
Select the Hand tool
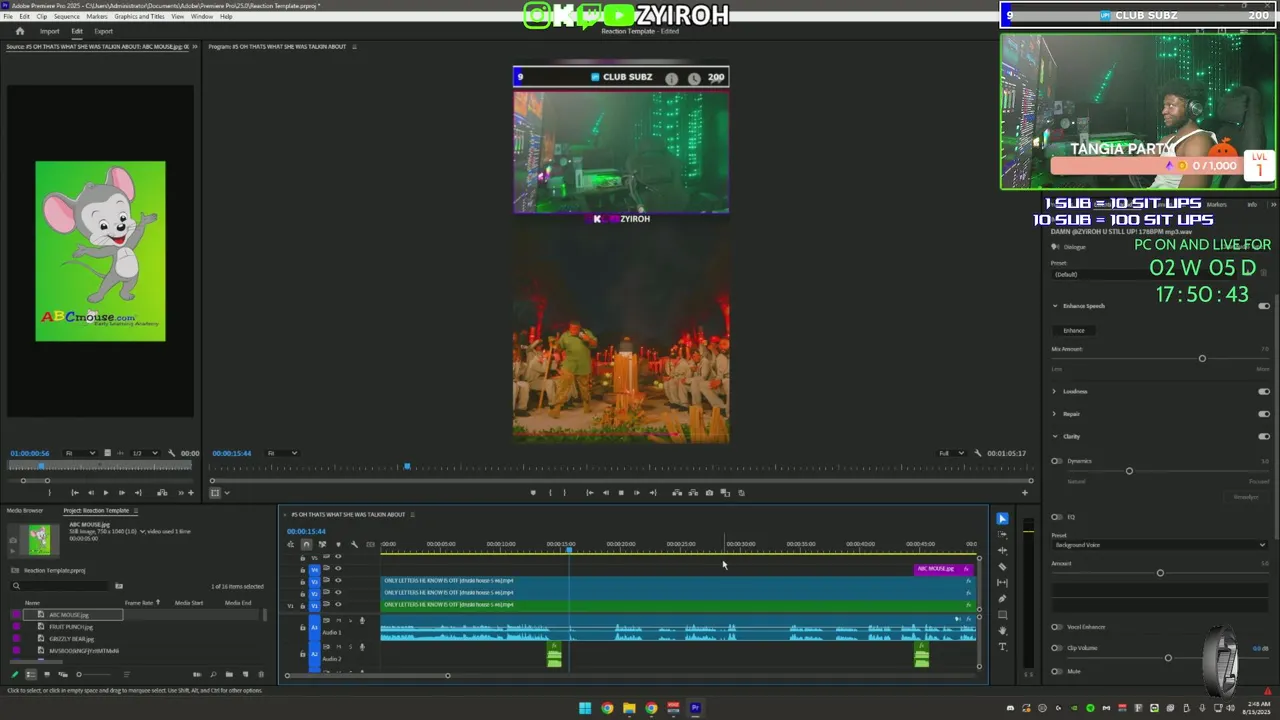pos(1003,630)
